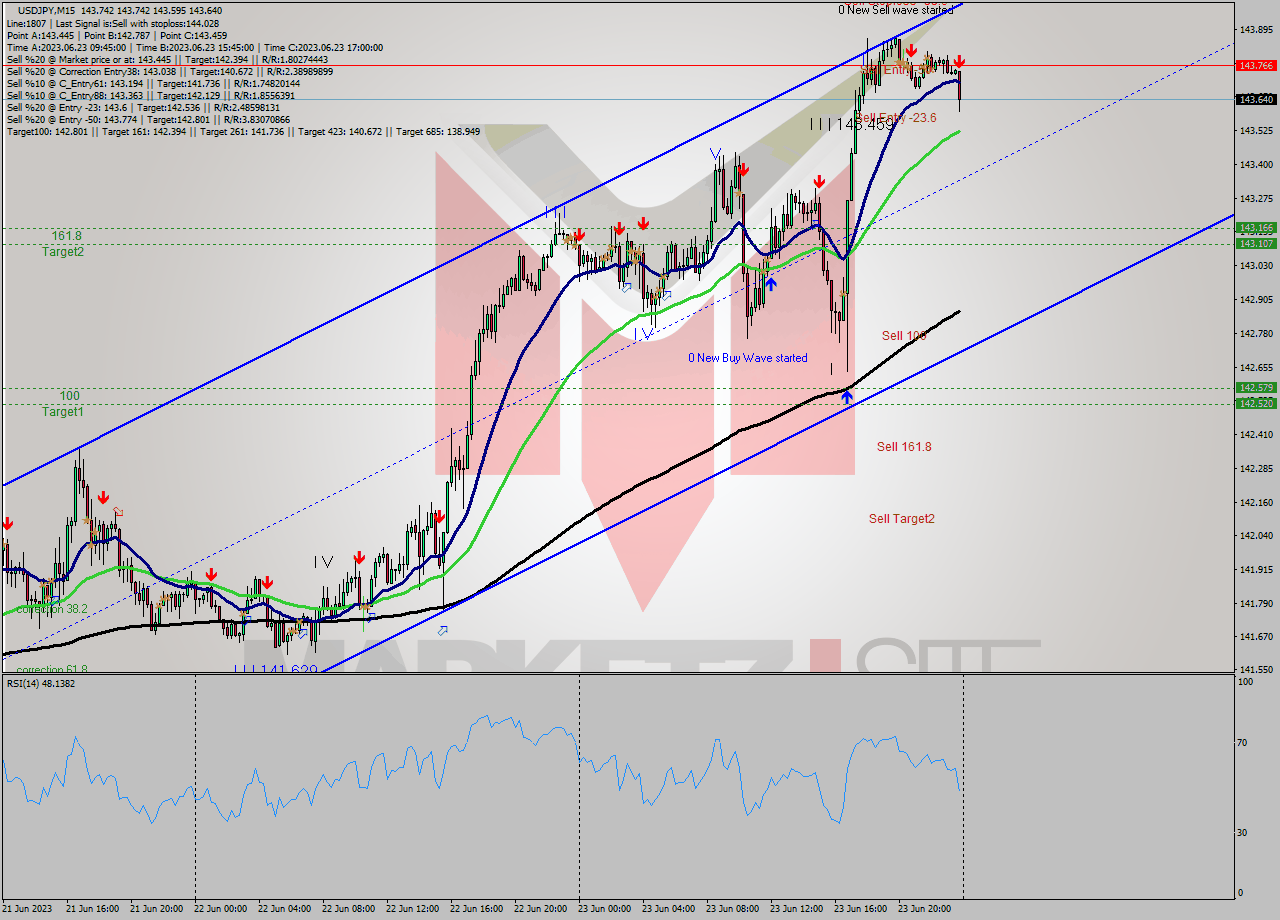Image resolution: width=1280 pixels, height=920 pixels.
Task: Click the 'Sell 100' label
Action: click(x=904, y=336)
